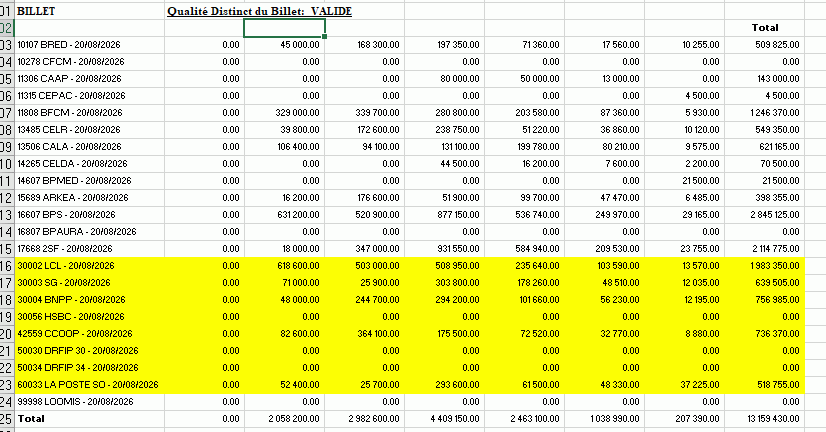Select the row 16 header number
Screen dimensions: 826x432
[6, 266]
